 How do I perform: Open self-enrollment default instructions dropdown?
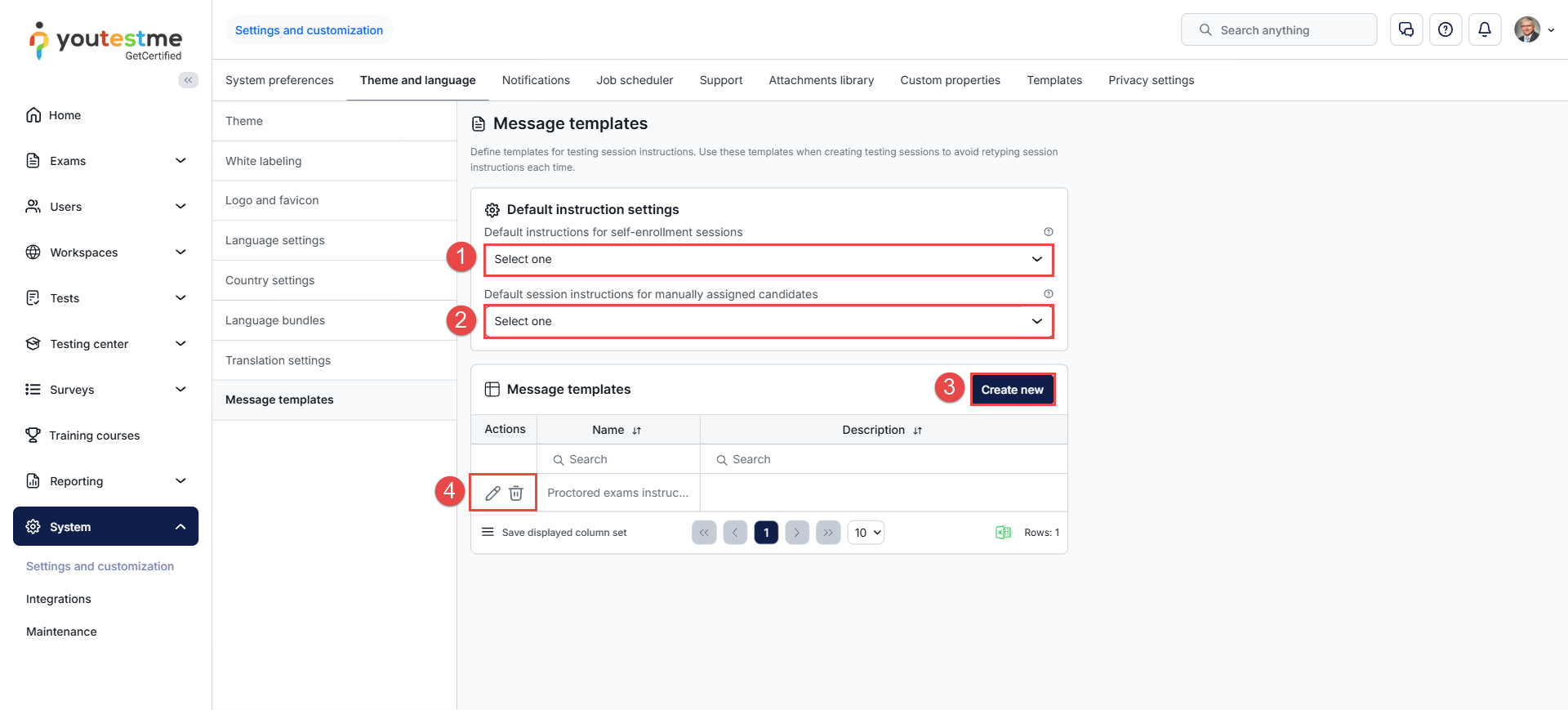click(x=768, y=260)
